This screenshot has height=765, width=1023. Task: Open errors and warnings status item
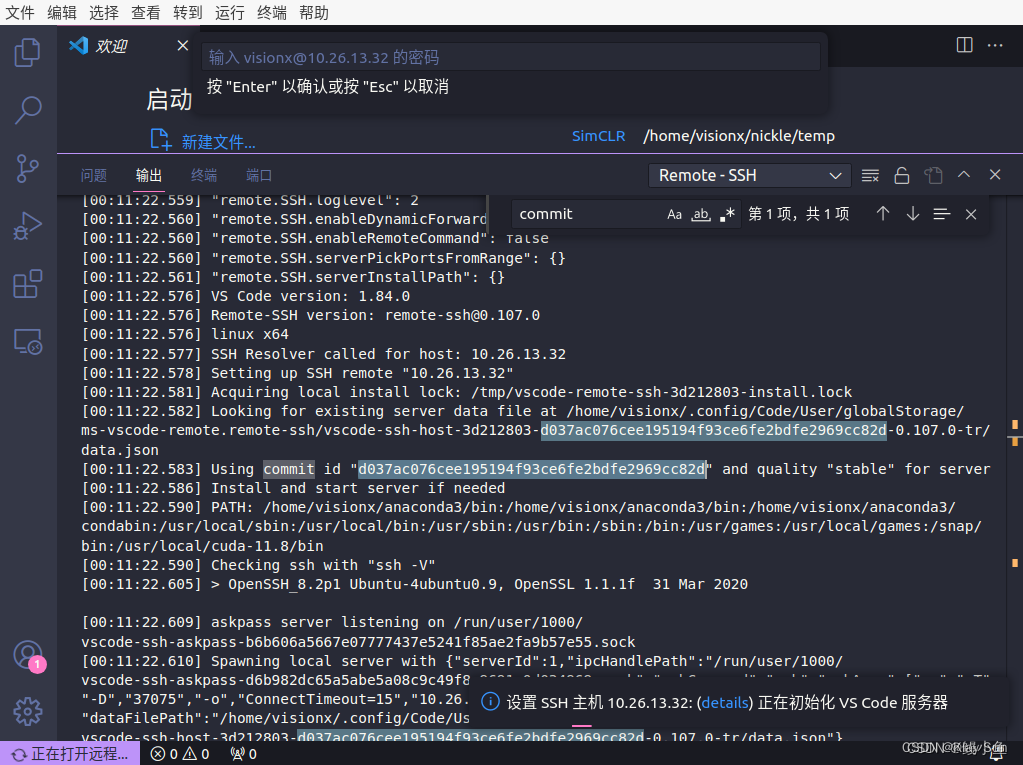pyautogui.click(x=180, y=754)
